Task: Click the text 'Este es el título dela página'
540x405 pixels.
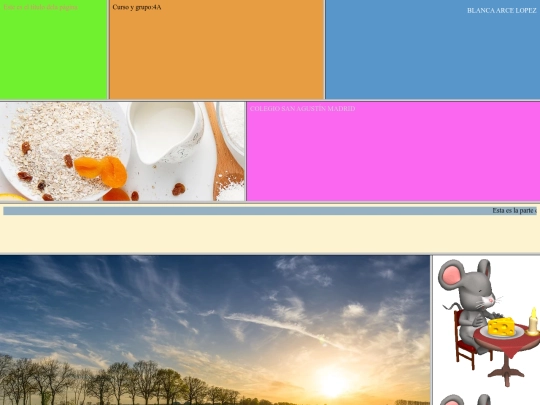Action: [x=41, y=7]
